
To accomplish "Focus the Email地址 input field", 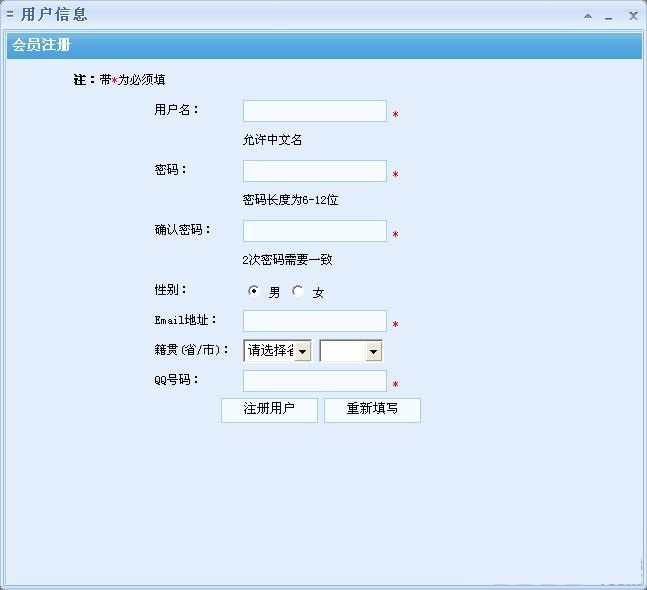I will [315, 321].
